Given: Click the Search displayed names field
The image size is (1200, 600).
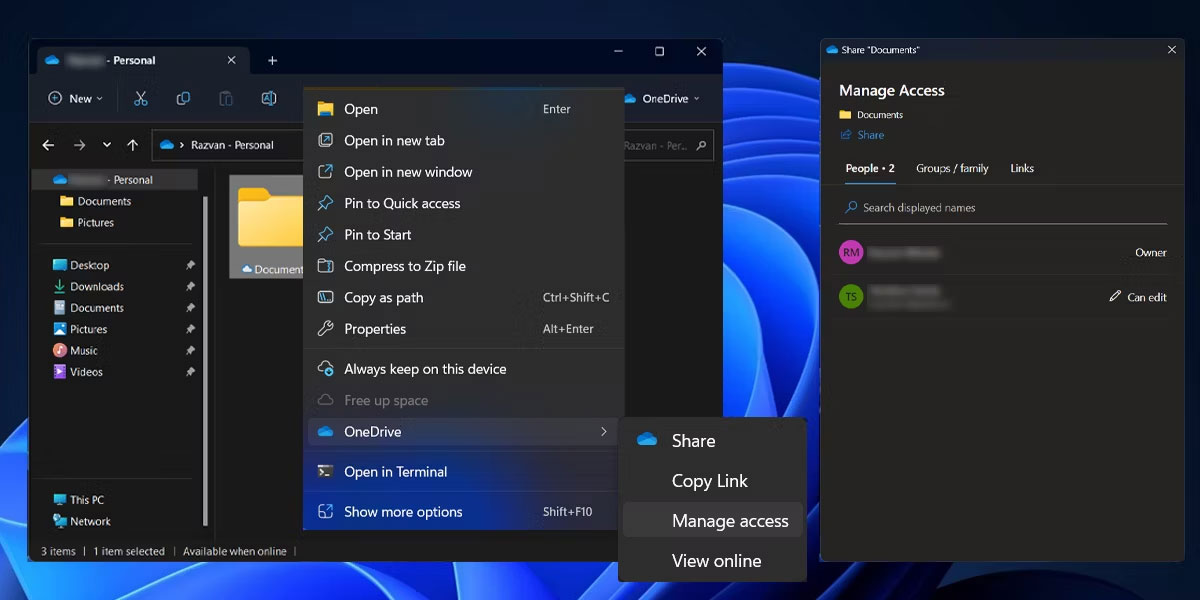Looking at the screenshot, I should click(1003, 208).
